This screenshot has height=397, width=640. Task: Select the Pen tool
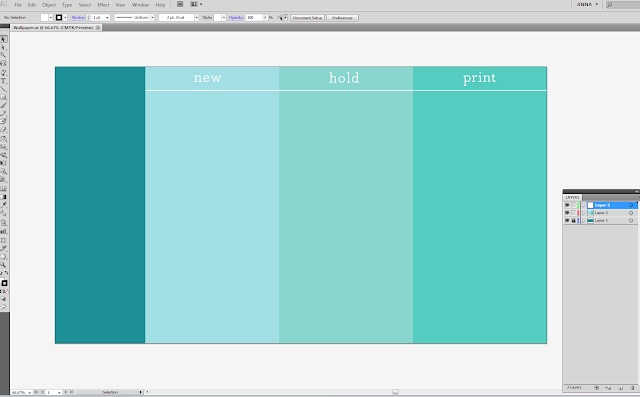(3, 73)
